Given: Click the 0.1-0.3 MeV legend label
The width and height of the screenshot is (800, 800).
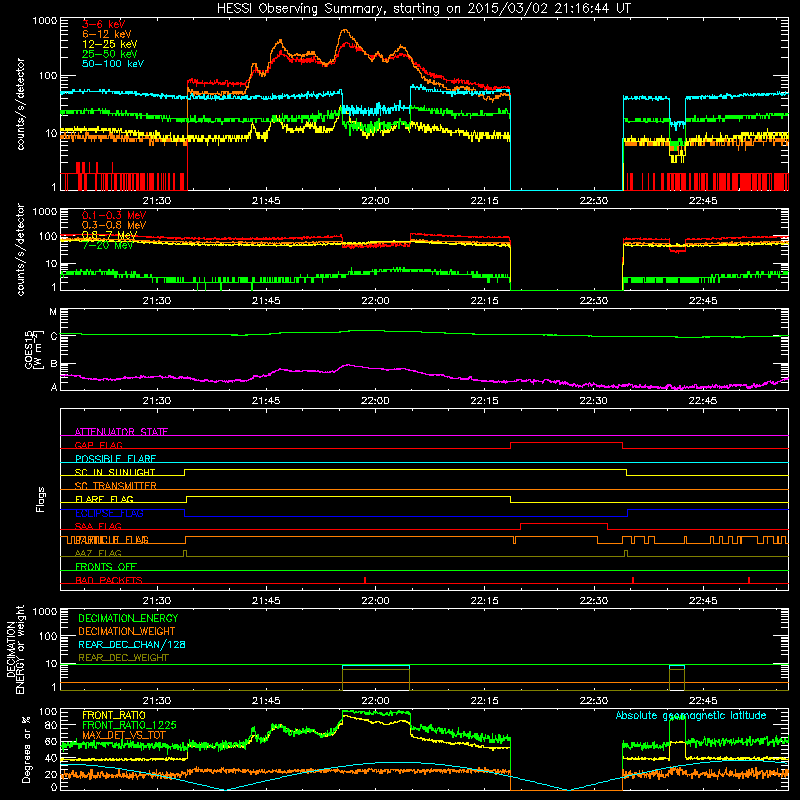Looking at the screenshot, I should coord(114,215).
